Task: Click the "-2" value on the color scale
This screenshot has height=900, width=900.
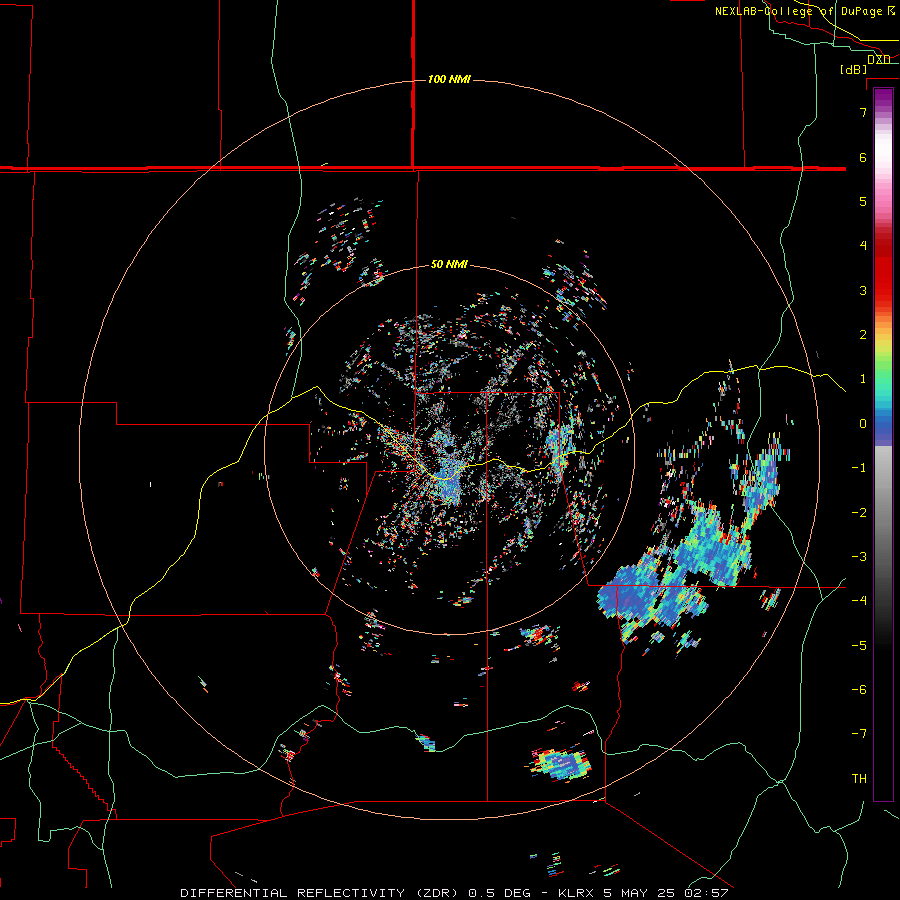Action: [x=859, y=513]
